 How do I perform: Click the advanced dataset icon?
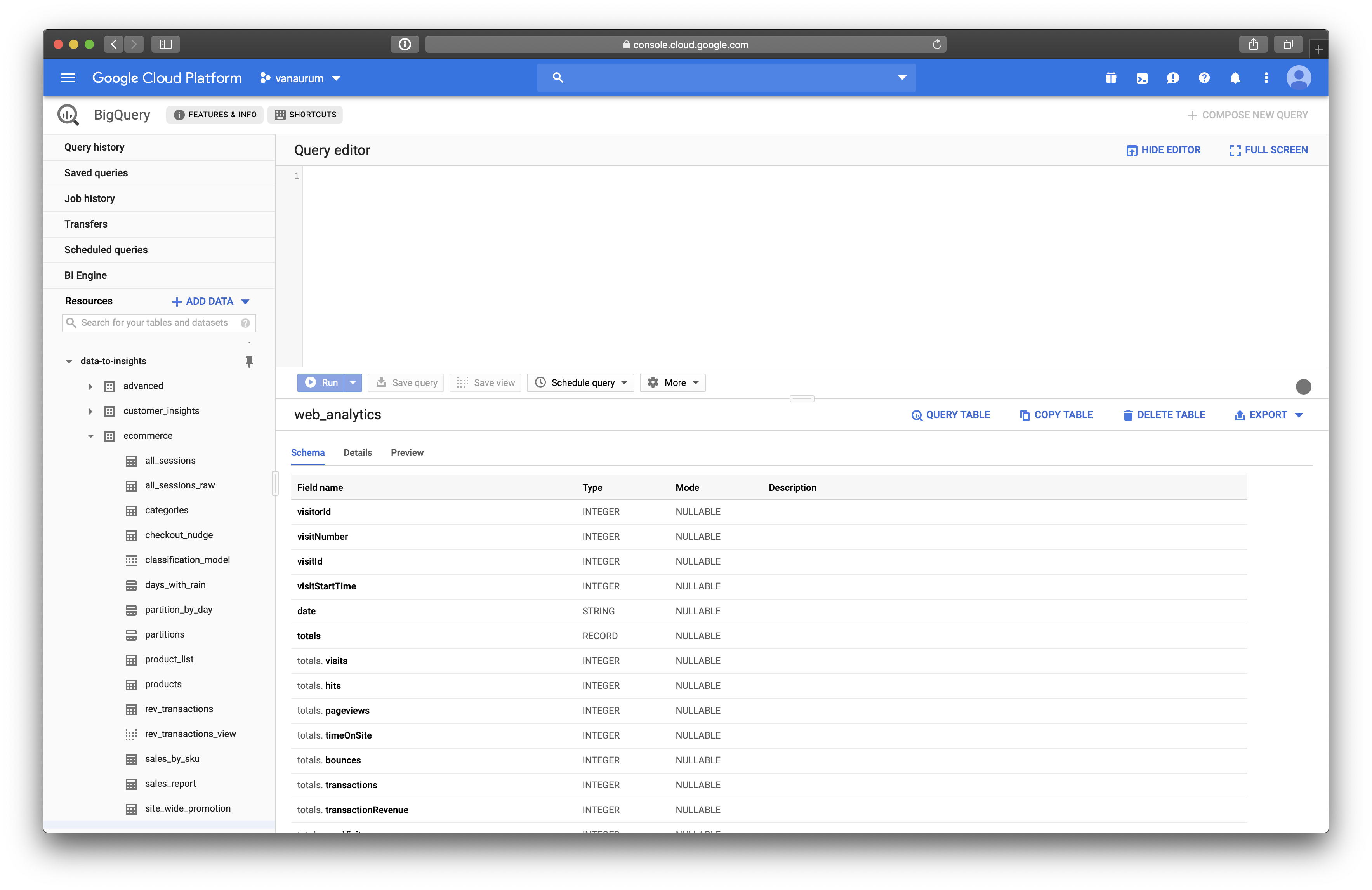tap(109, 386)
